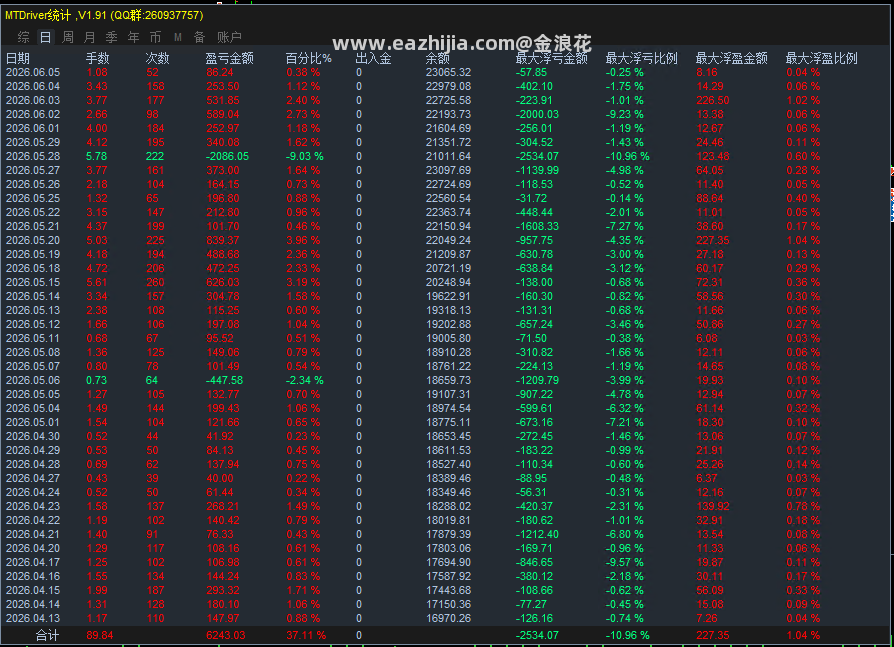Click the profit value 626.03
Screen dimensions: 894x647
tap(223, 282)
